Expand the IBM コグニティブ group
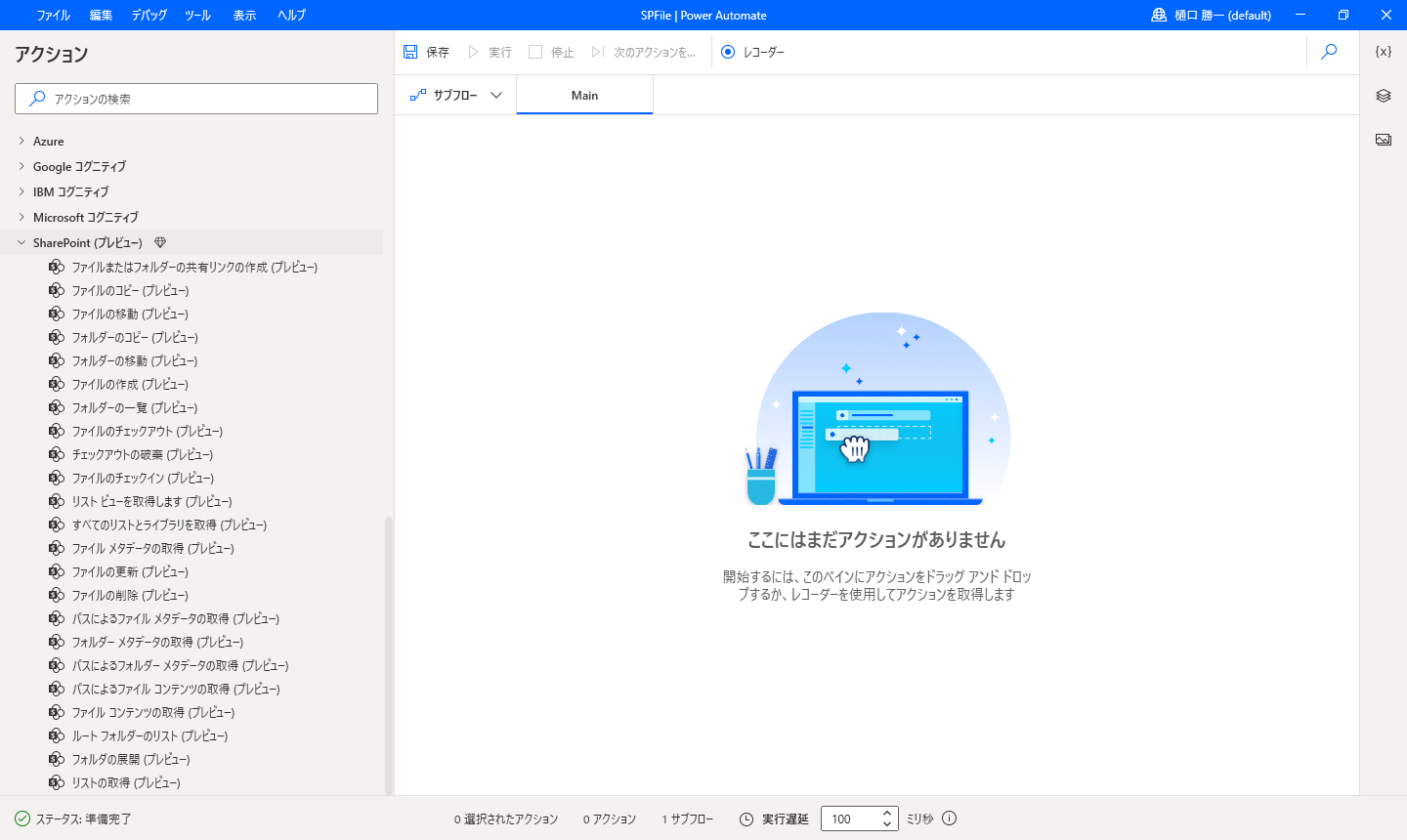 (21, 191)
